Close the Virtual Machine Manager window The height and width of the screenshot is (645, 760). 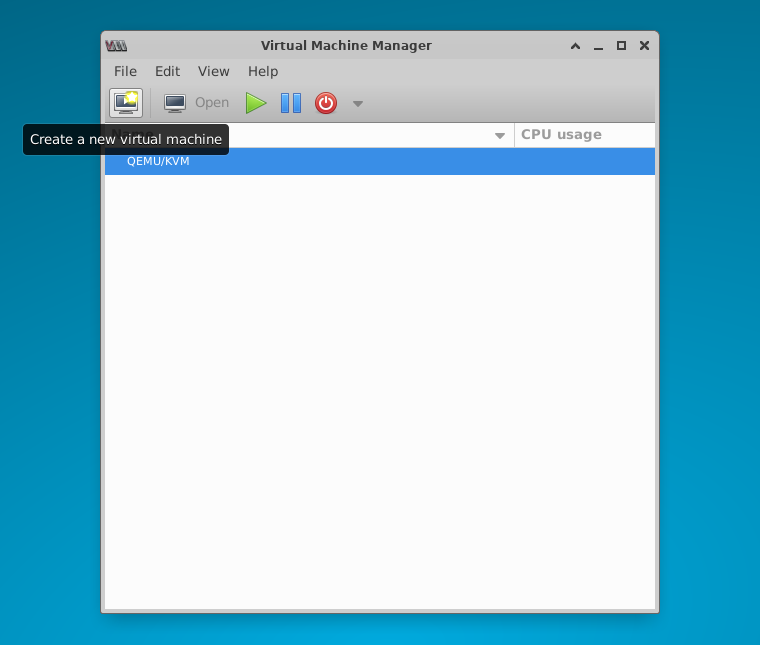[644, 46]
